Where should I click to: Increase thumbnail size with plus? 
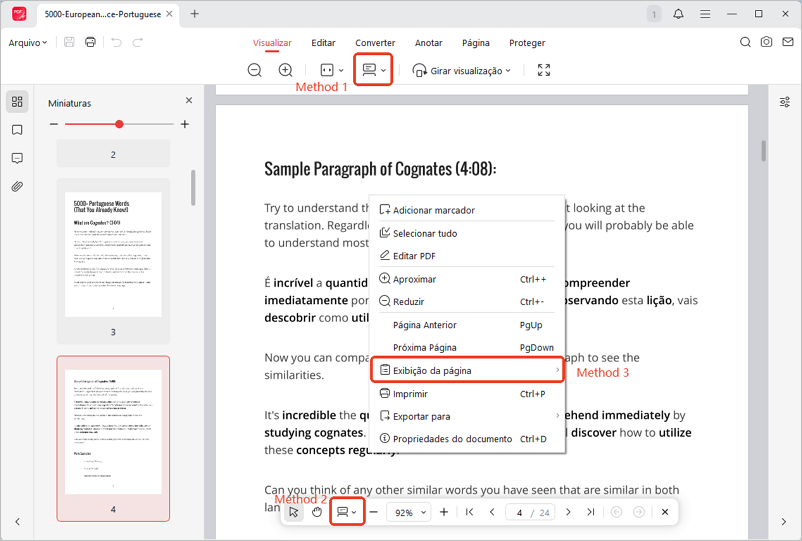185,124
